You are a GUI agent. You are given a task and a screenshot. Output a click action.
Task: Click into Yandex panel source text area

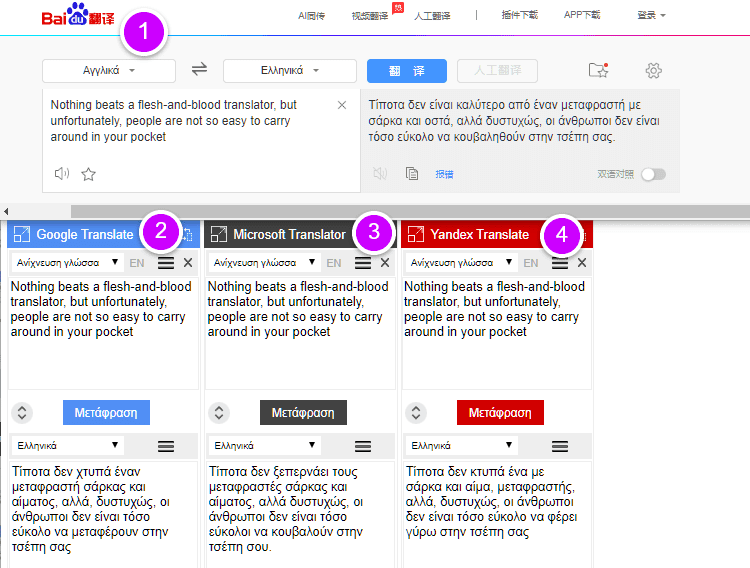497,333
